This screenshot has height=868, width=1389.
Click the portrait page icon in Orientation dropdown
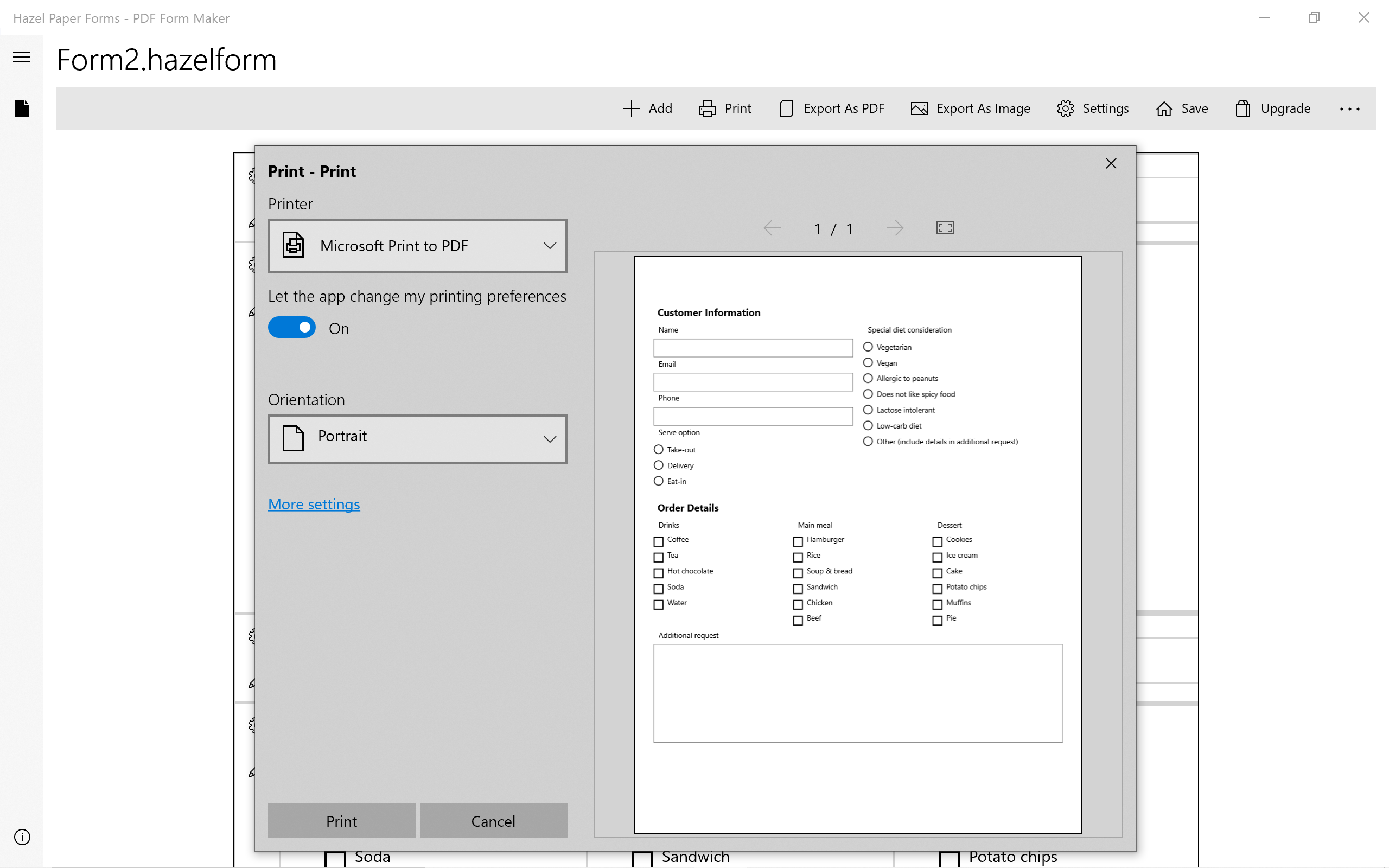click(293, 438)
